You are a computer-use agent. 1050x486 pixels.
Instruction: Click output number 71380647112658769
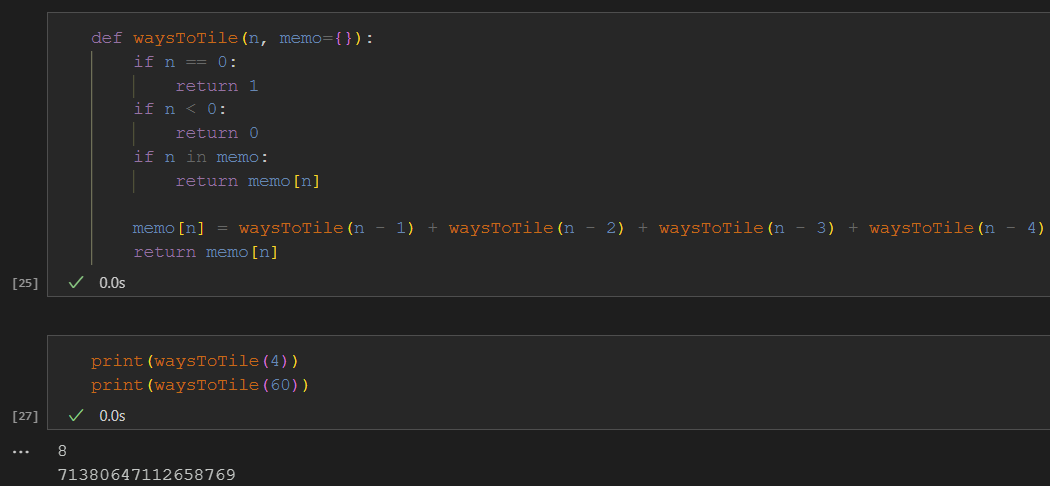[x=147, y=475]
